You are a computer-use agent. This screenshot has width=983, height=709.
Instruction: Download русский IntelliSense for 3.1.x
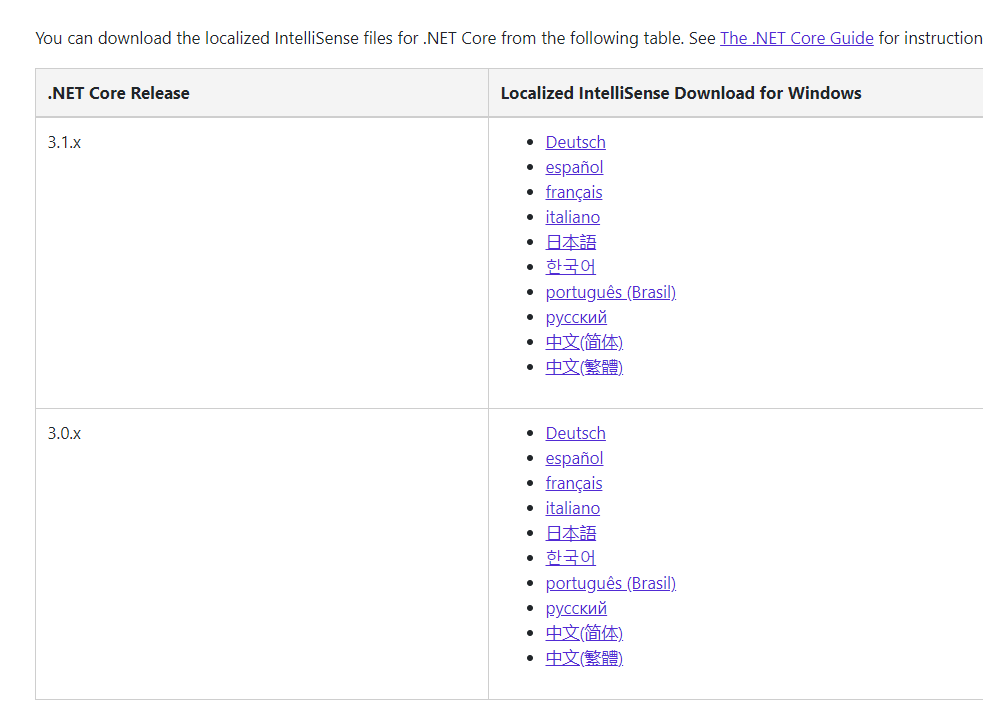click(576, 317)
